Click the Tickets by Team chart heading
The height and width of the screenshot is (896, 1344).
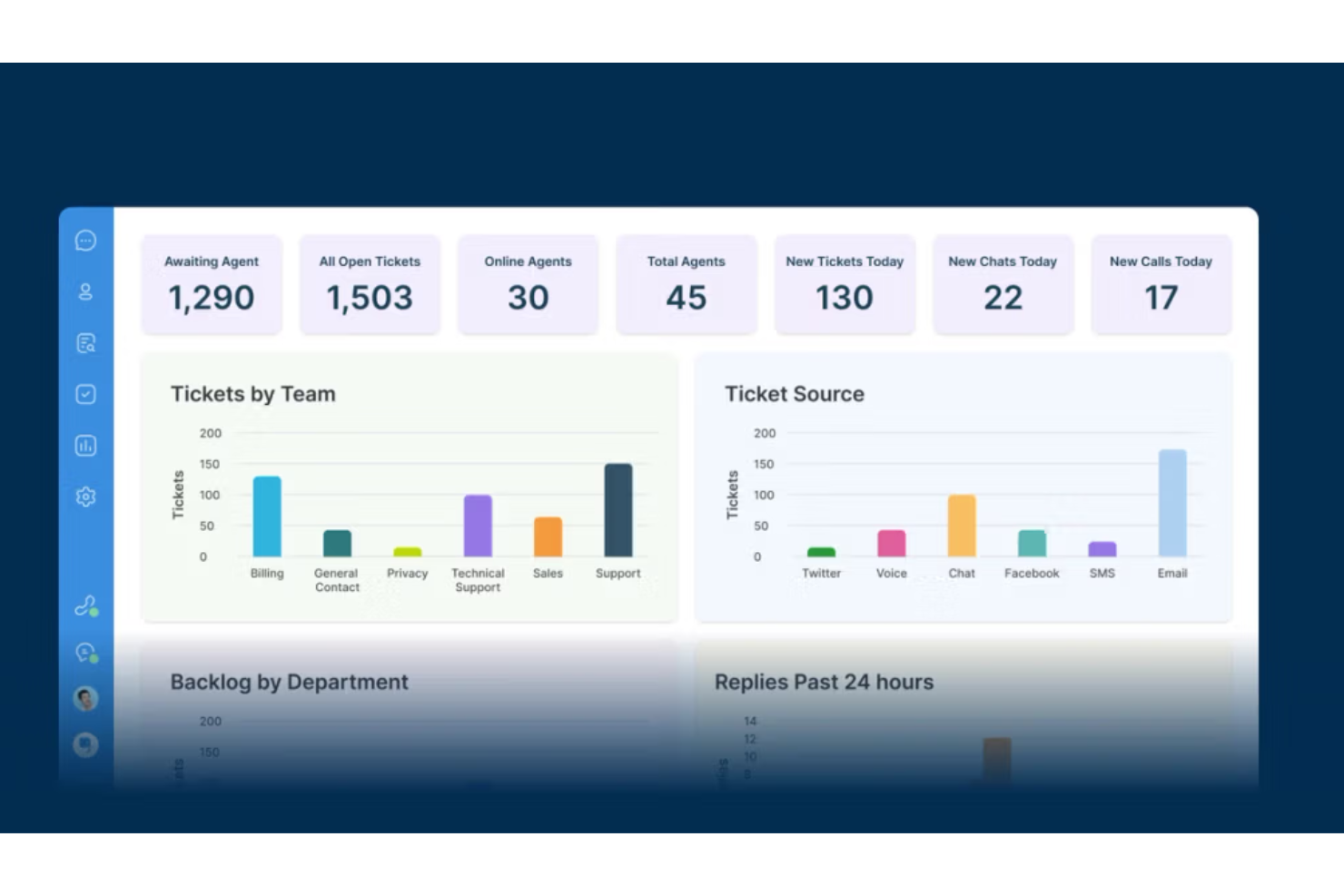(252, 394)
